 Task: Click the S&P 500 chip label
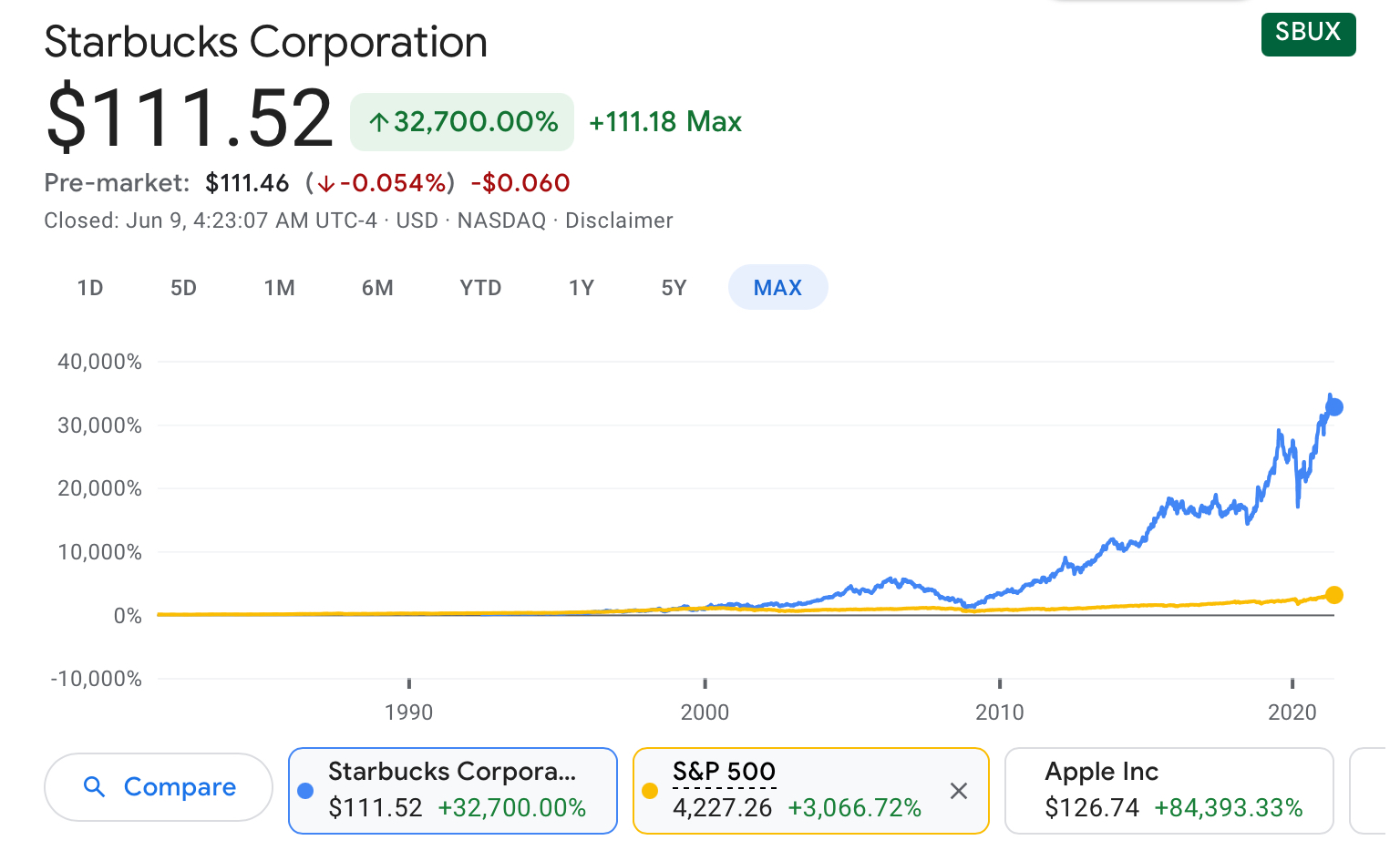pos(724,772)
